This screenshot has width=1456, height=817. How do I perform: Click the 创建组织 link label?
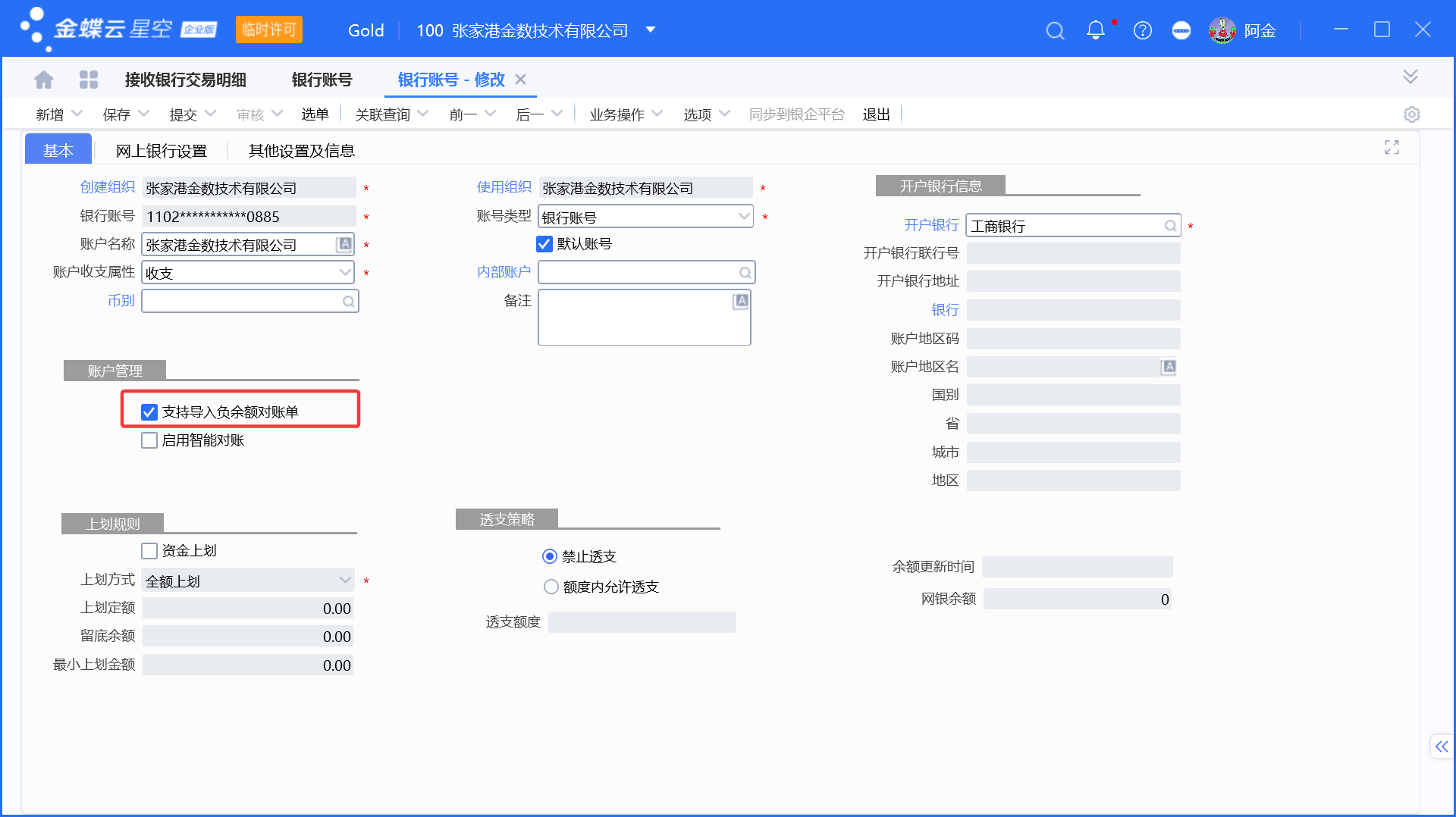107,187
